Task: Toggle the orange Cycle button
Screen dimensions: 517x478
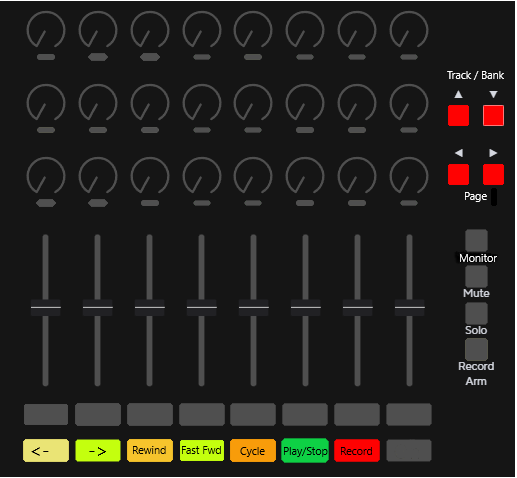Action: pyautogui.click(x=253, y=451)
